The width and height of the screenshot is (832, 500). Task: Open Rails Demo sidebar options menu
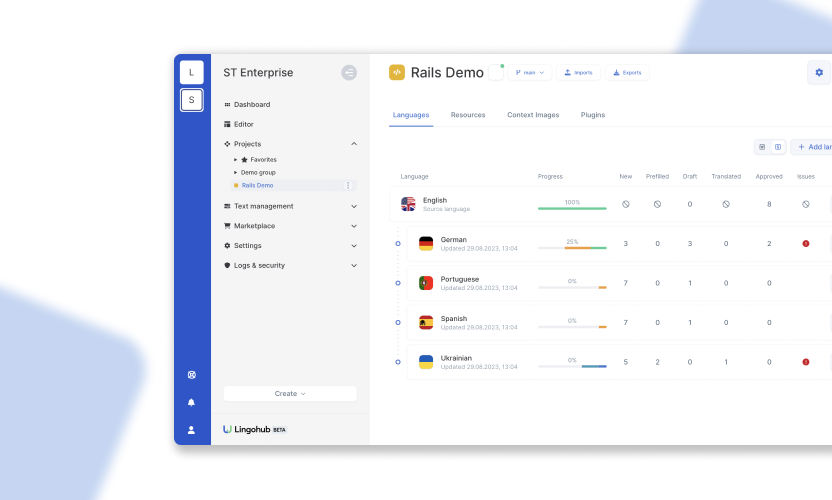[348, 185]
